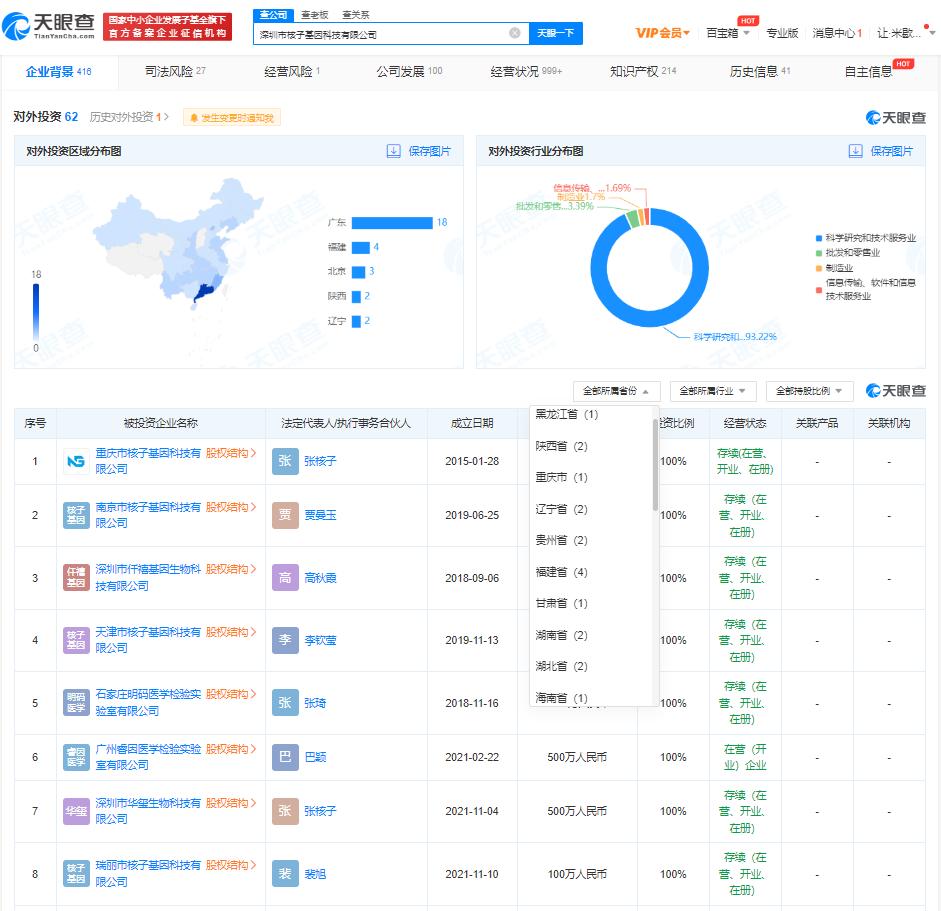Image resolution: width=941 pixels, height=911 pixels.
Task: Open 专业版 link in header
Action: (x=782, y=33)
